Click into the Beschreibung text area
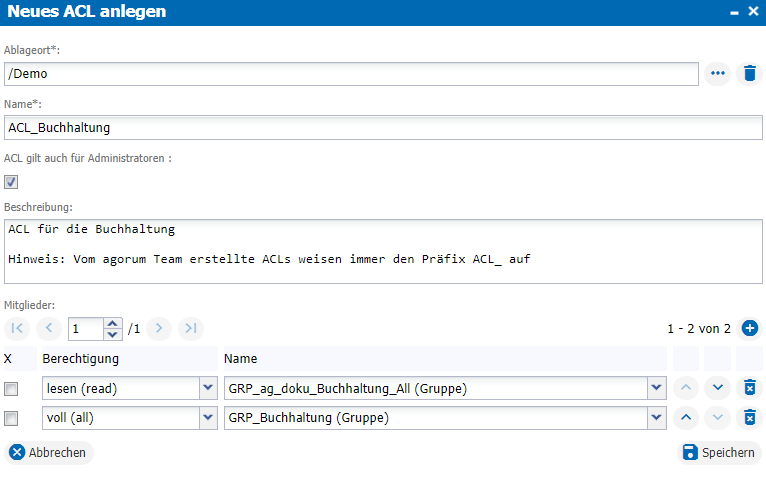 (x=383, y=251)
